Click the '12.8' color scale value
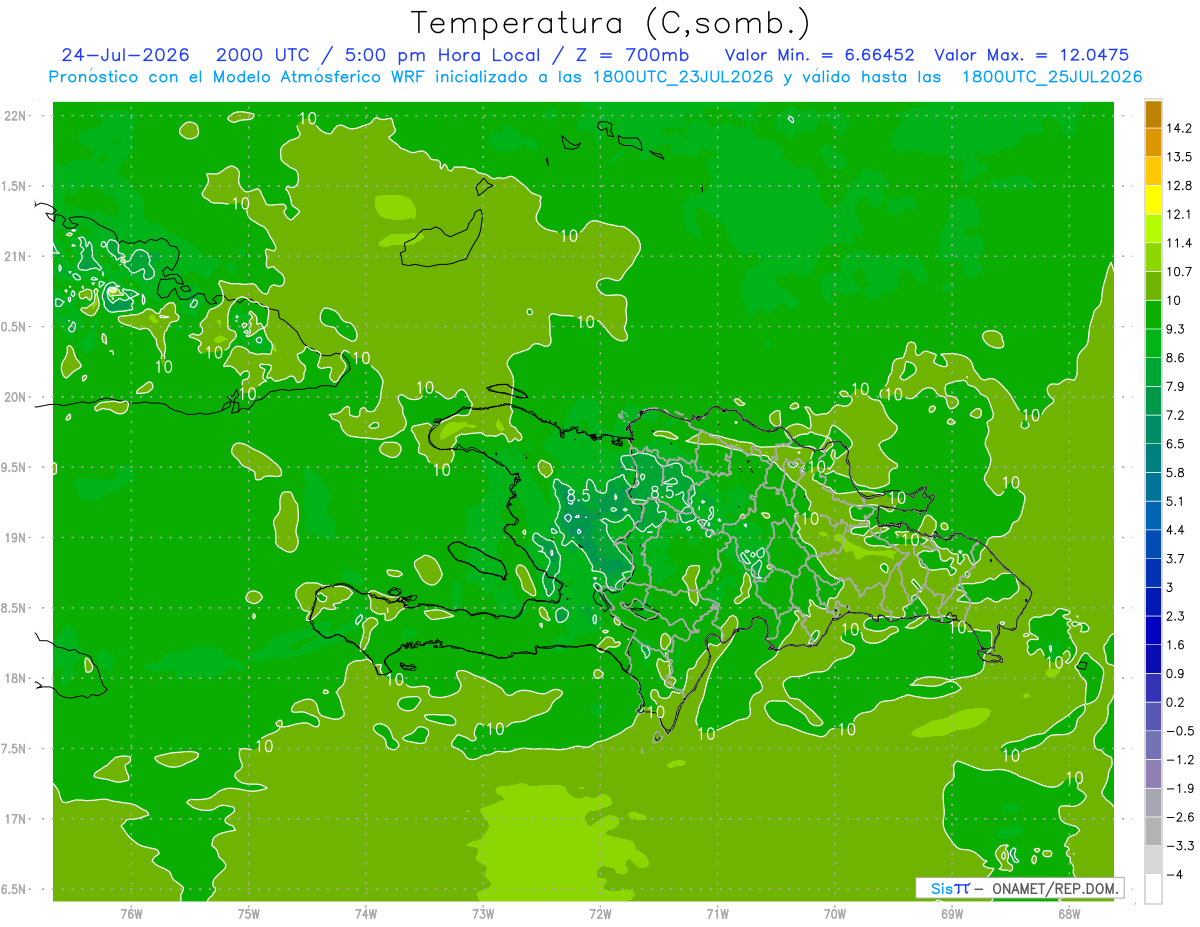This screenshot has width=1200, height=927. pos(1179,186)
